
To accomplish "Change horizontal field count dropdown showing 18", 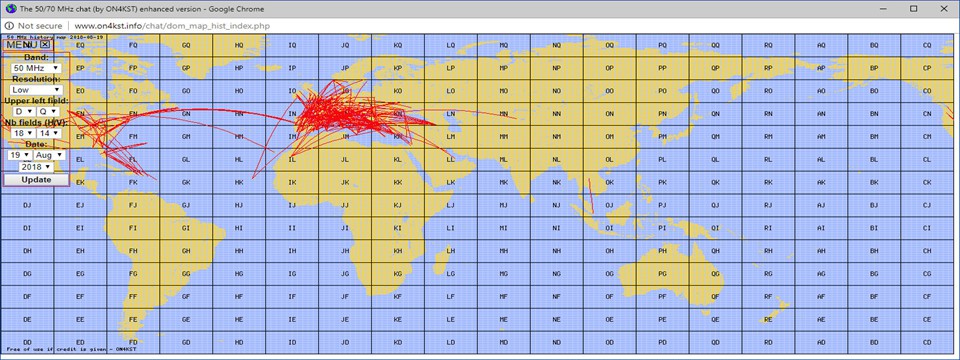I will 23,133.
